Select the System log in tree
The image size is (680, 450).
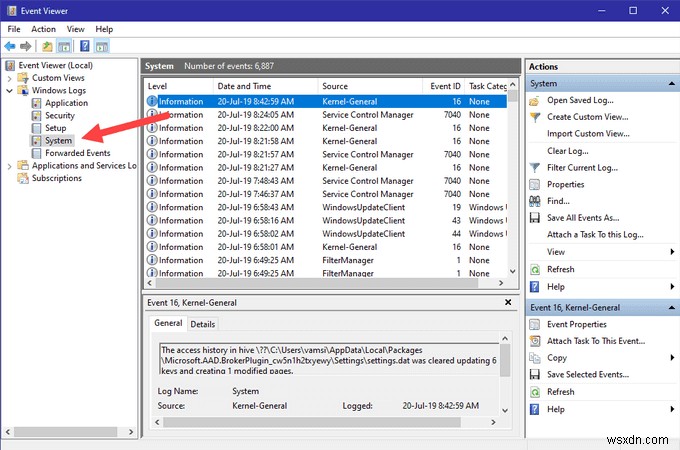pyautogui.click(x=58, y=141)
